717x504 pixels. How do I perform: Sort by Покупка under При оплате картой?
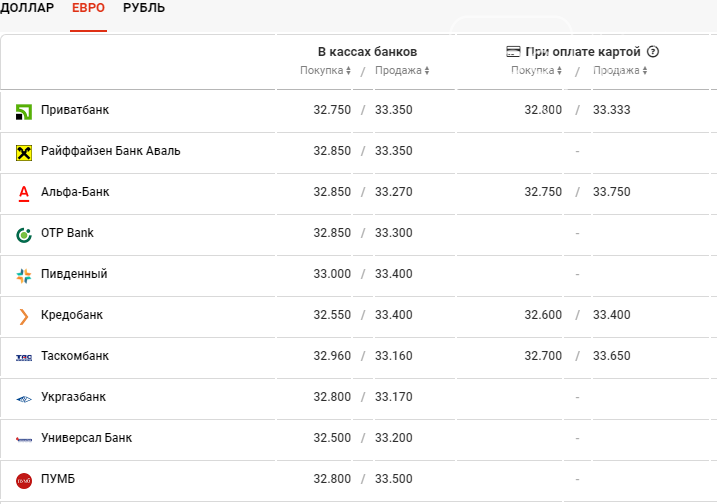pyautogui.click(x=536, y=70)
